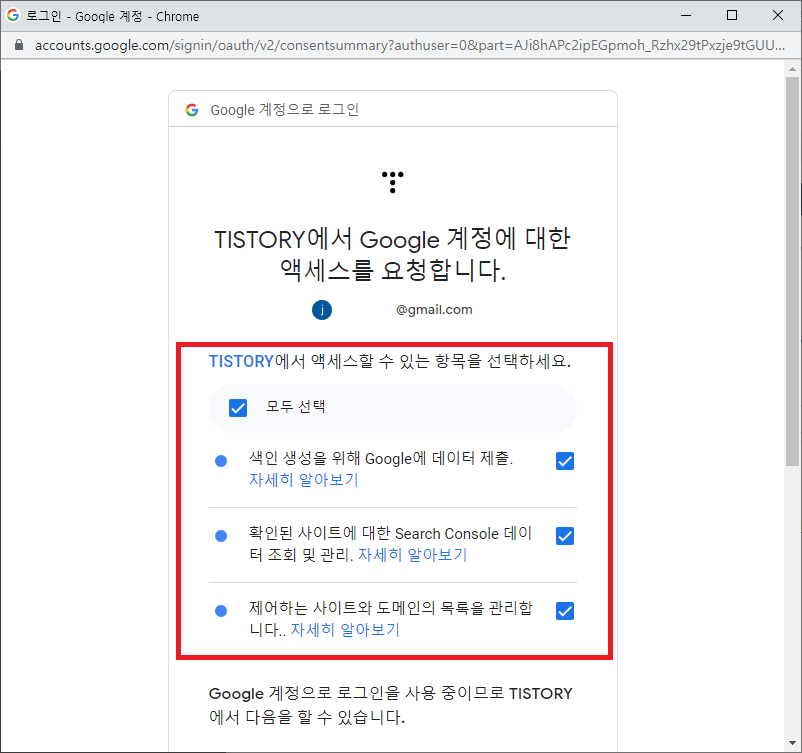Image resolution: width=802 pixels, height=753 pixels.
Task: Click the scrollbar down arrow
Action: click(x=792, y=743)
